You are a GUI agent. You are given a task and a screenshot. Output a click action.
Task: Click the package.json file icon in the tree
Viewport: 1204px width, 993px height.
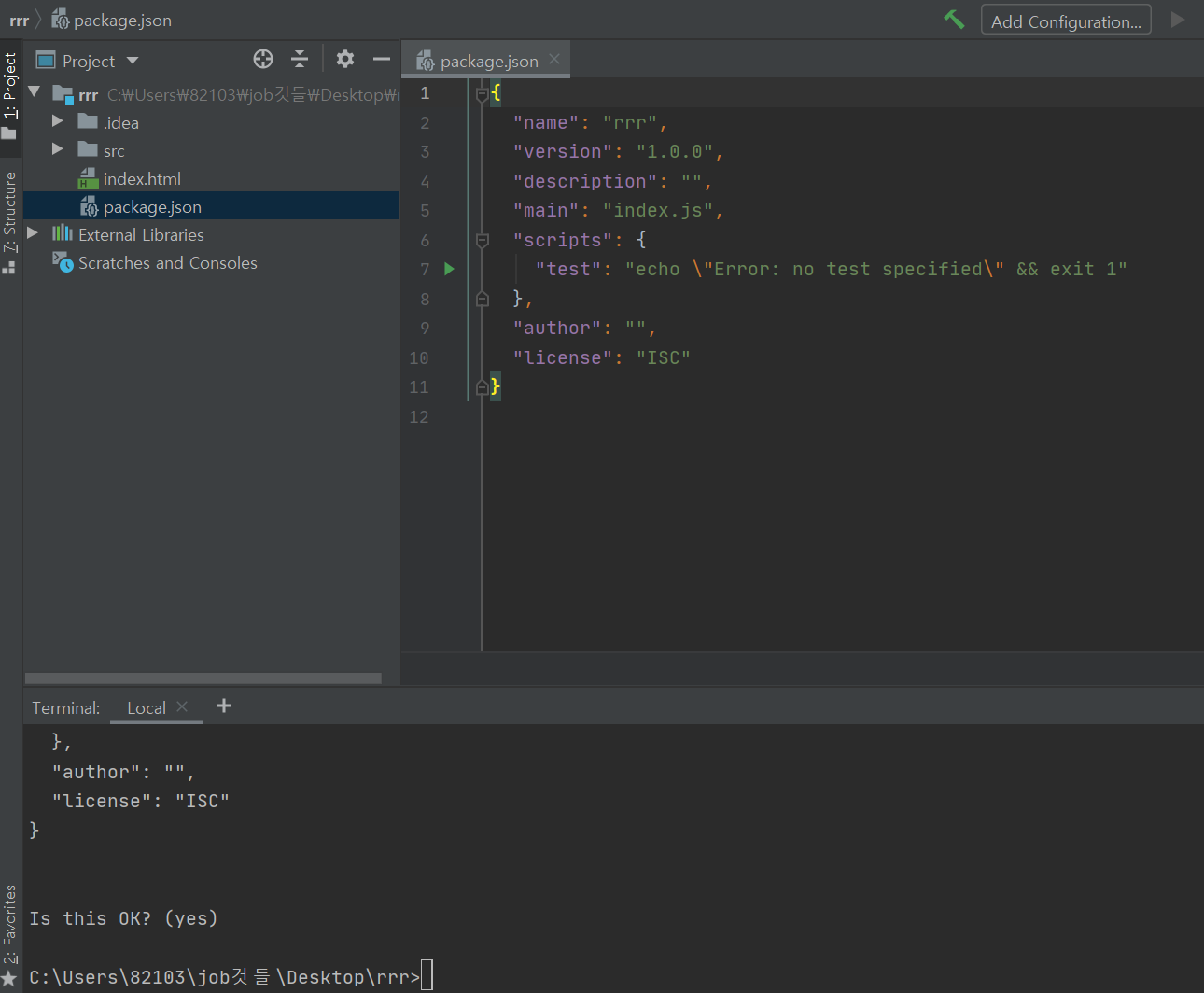[89, 206]
